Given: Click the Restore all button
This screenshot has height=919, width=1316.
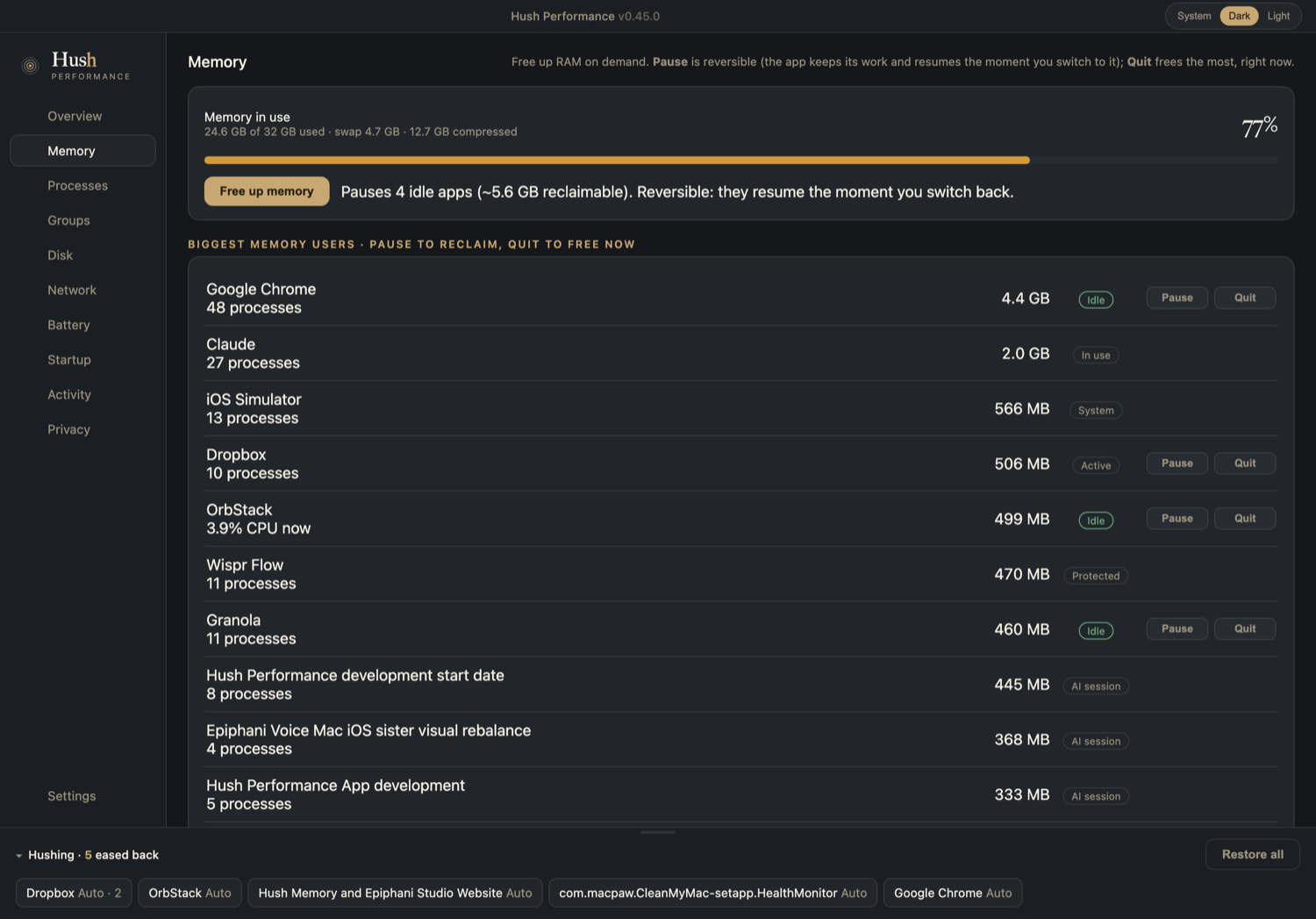Looking at the screenshot, I should (x=1252, y=855).
